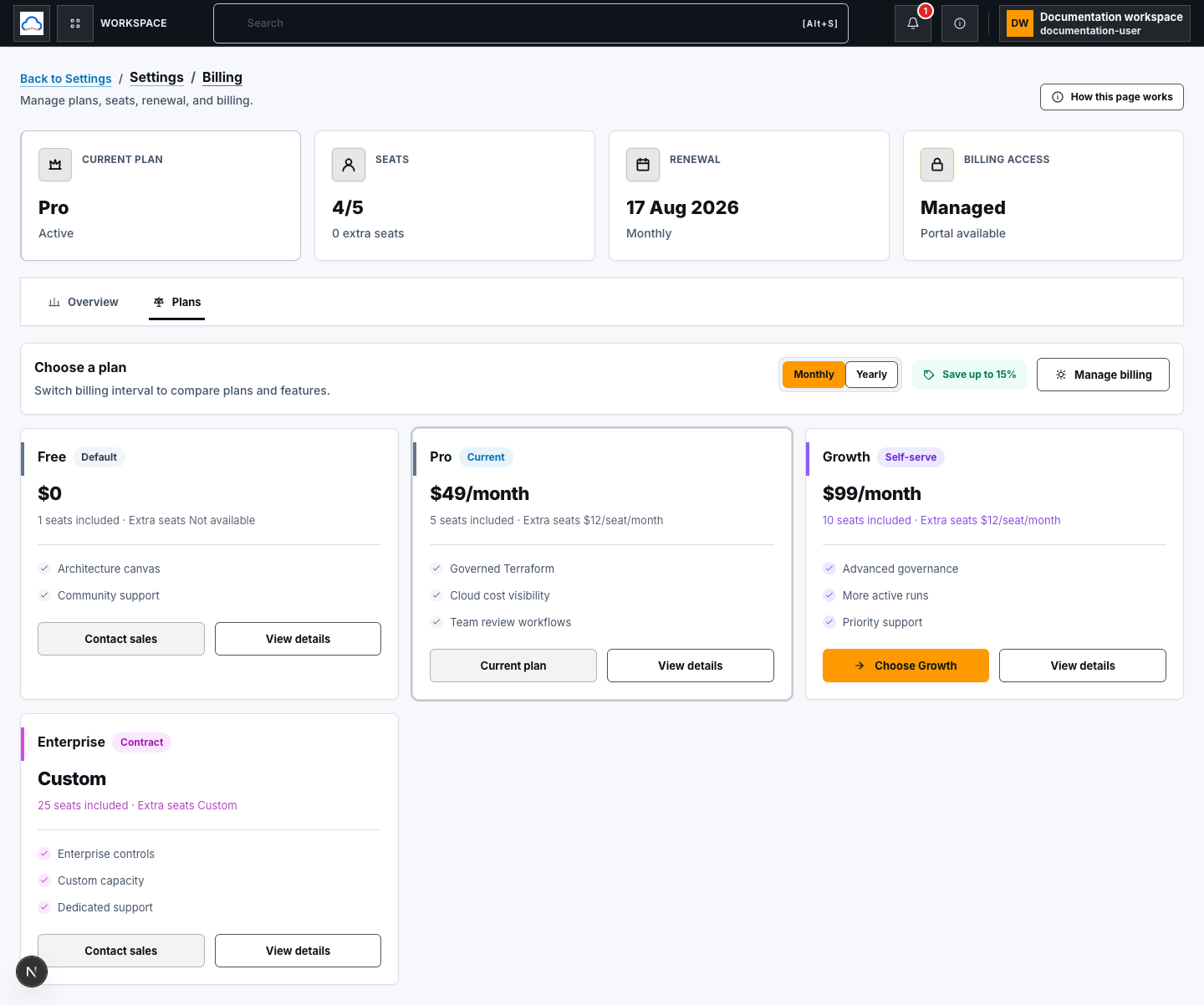Click the Manage billing button
The height and width of the screenshot is (1005, 1204).
1103,375
